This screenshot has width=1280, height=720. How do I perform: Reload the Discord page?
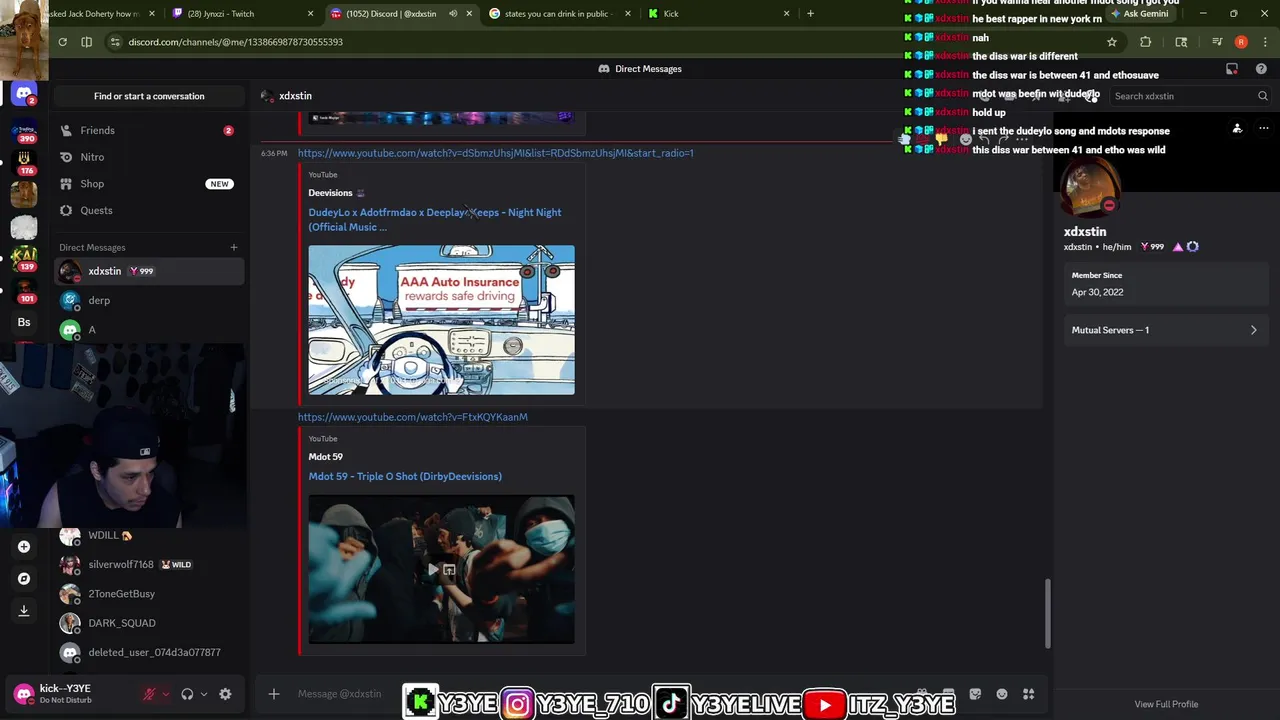click(x=62, y=42)
